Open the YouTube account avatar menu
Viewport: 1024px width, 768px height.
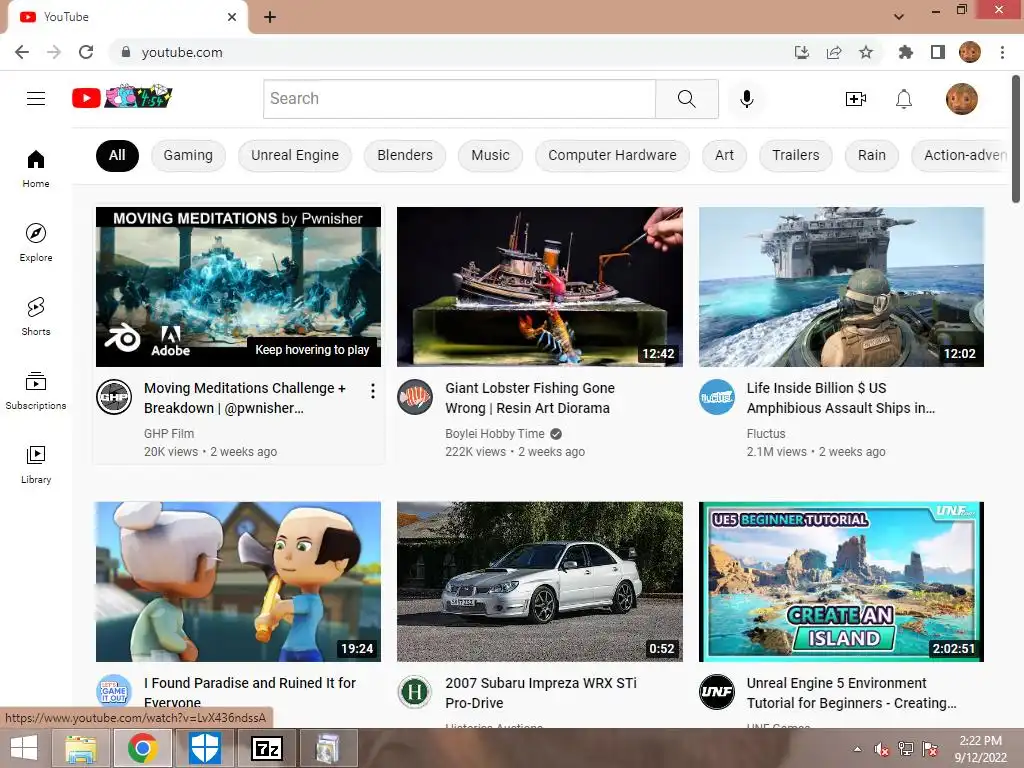coord(961,99)
